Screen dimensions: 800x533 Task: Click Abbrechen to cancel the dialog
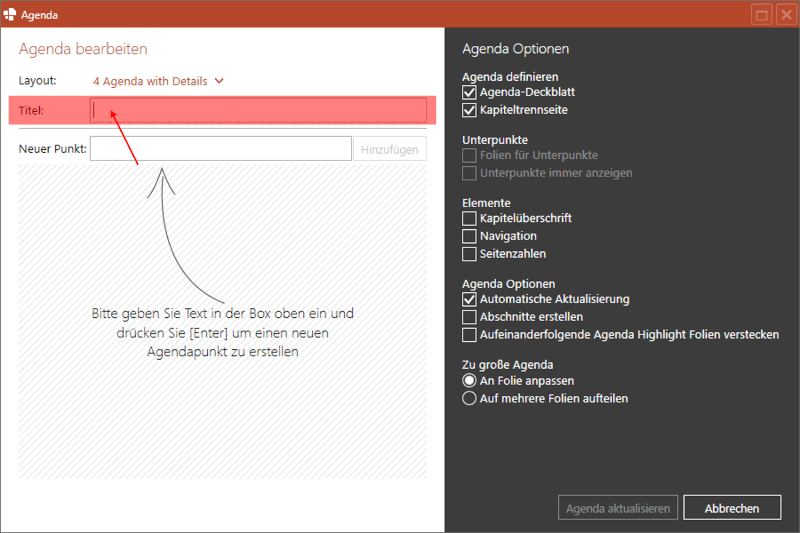tap(733, 508)
